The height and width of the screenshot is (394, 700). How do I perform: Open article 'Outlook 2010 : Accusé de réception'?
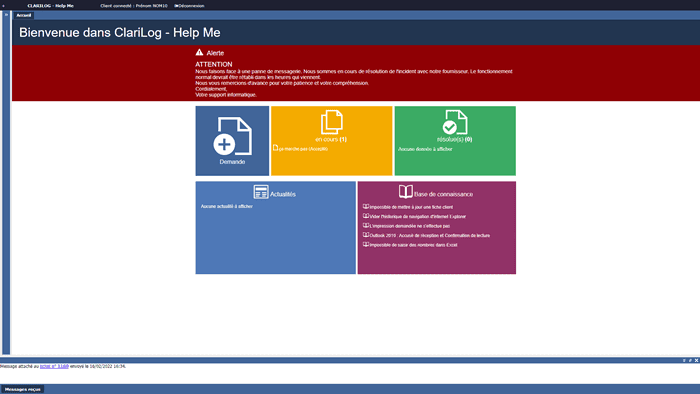tap(429, 235)
